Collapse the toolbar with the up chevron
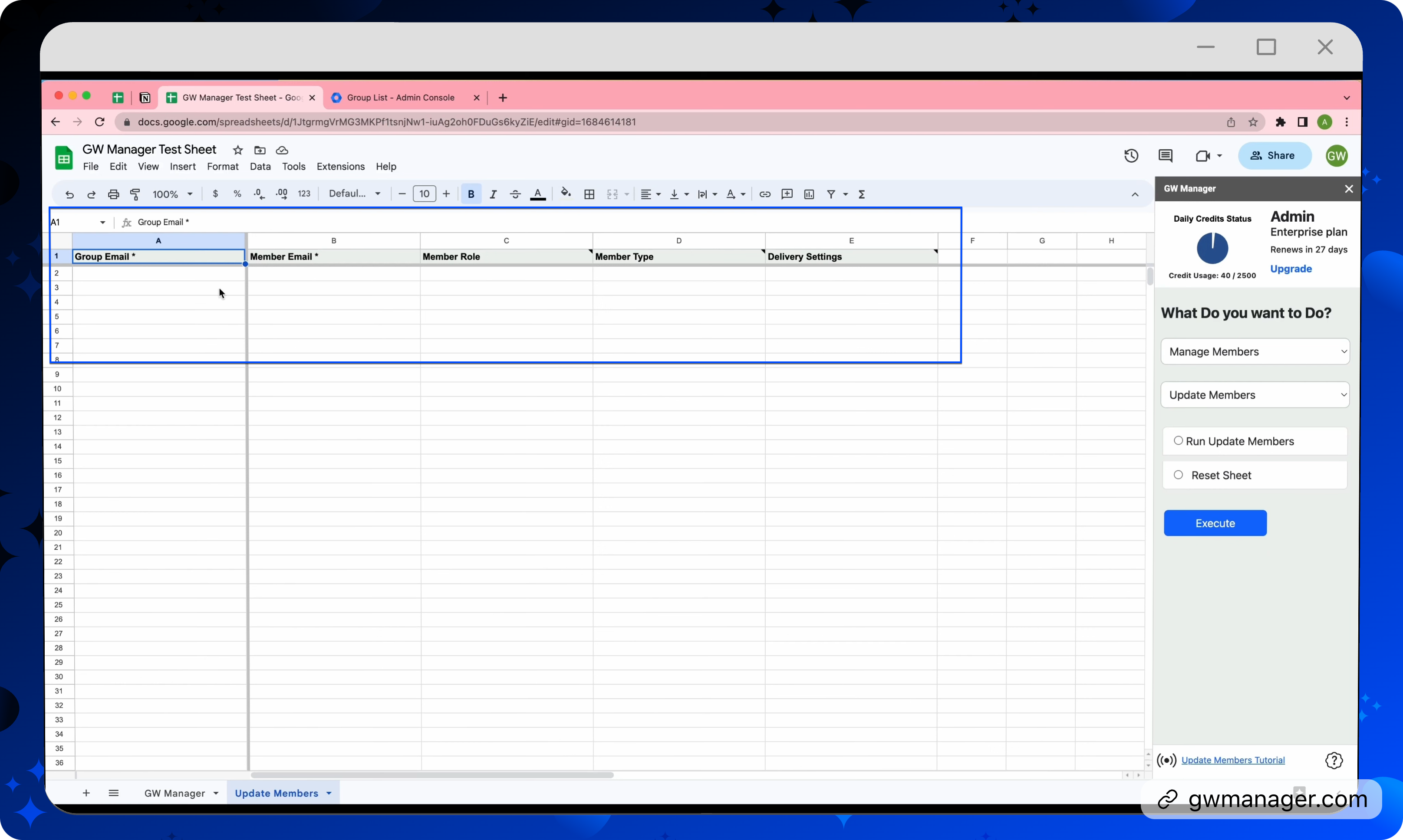Viewport: 1403px width, 840px height. (x=1135, y=194)
